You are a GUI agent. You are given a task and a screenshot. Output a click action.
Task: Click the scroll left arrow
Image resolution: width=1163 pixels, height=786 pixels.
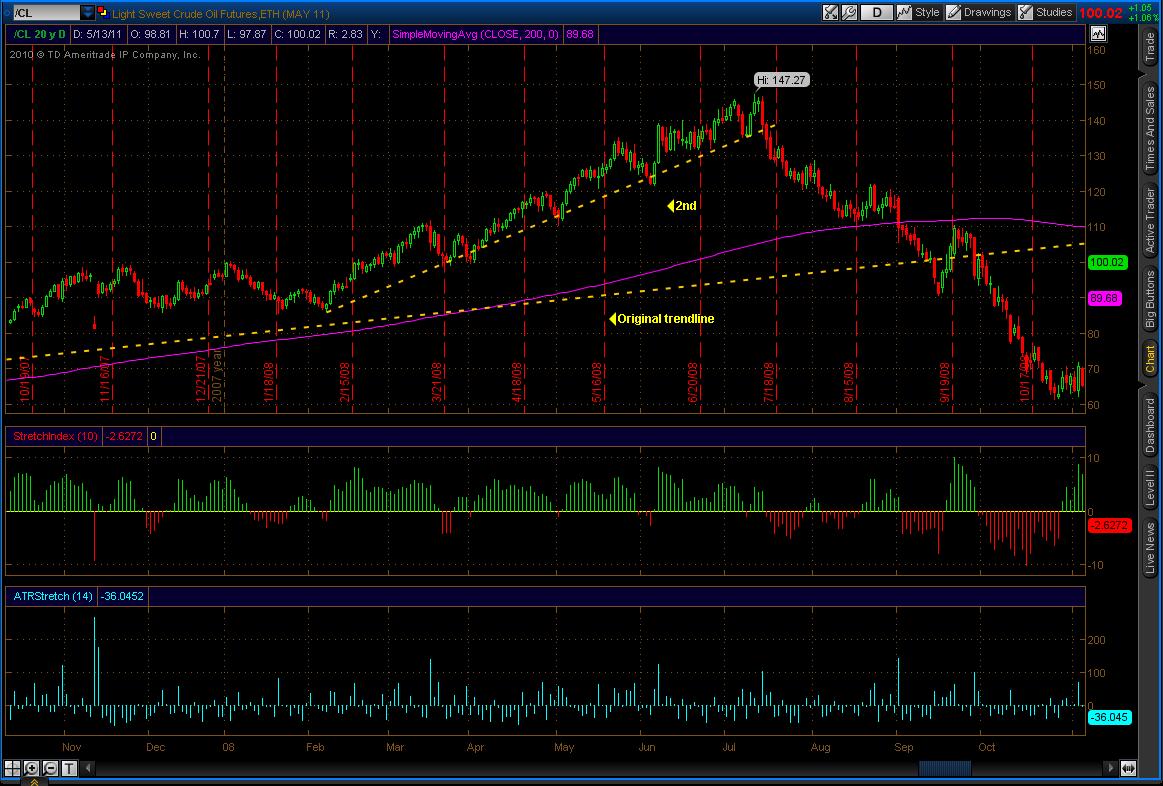click(x=88, y=767)
